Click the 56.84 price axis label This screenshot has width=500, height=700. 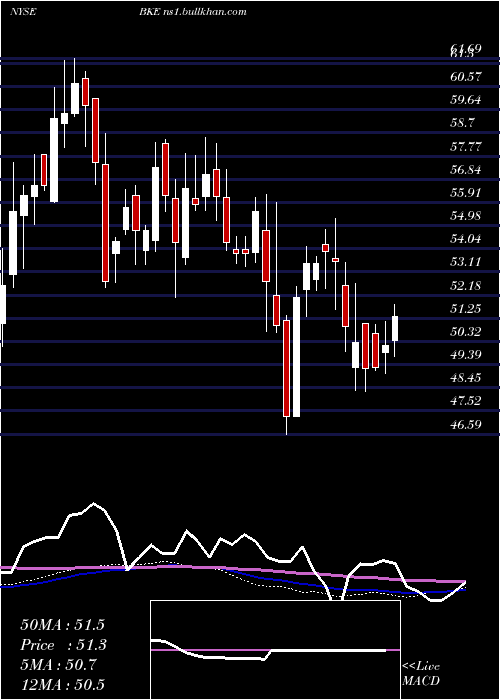(x=466, y=170)
